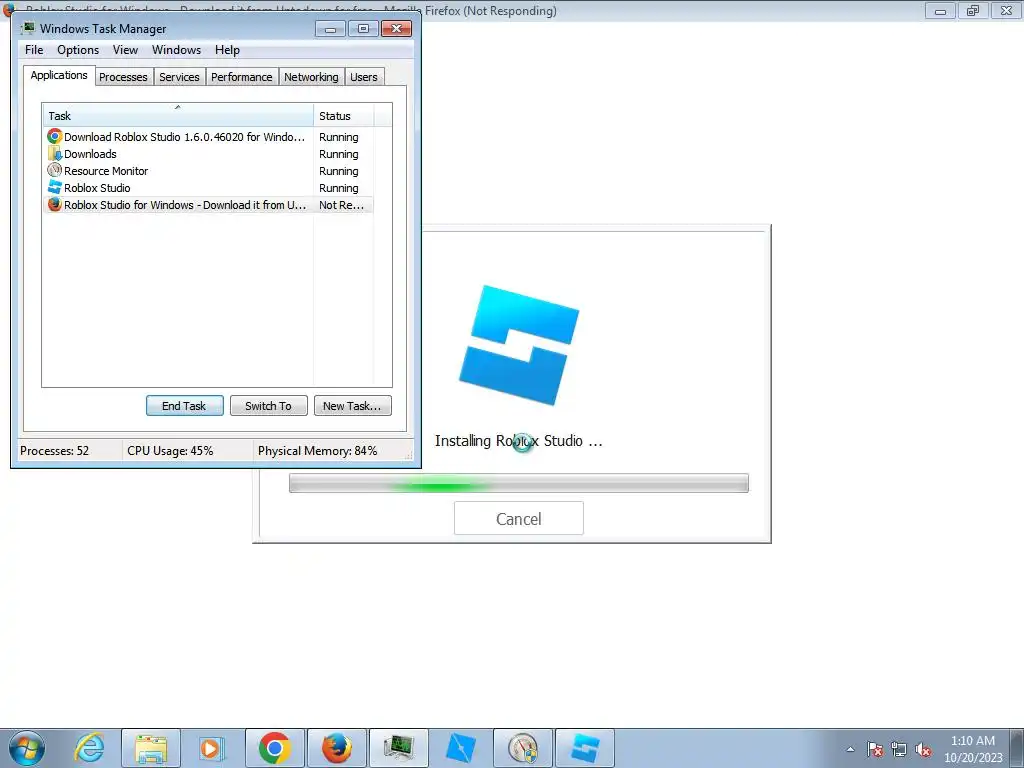This screenshot has height=768, width=1024.
Task: Click the End Task button
Action: (185, 406)
